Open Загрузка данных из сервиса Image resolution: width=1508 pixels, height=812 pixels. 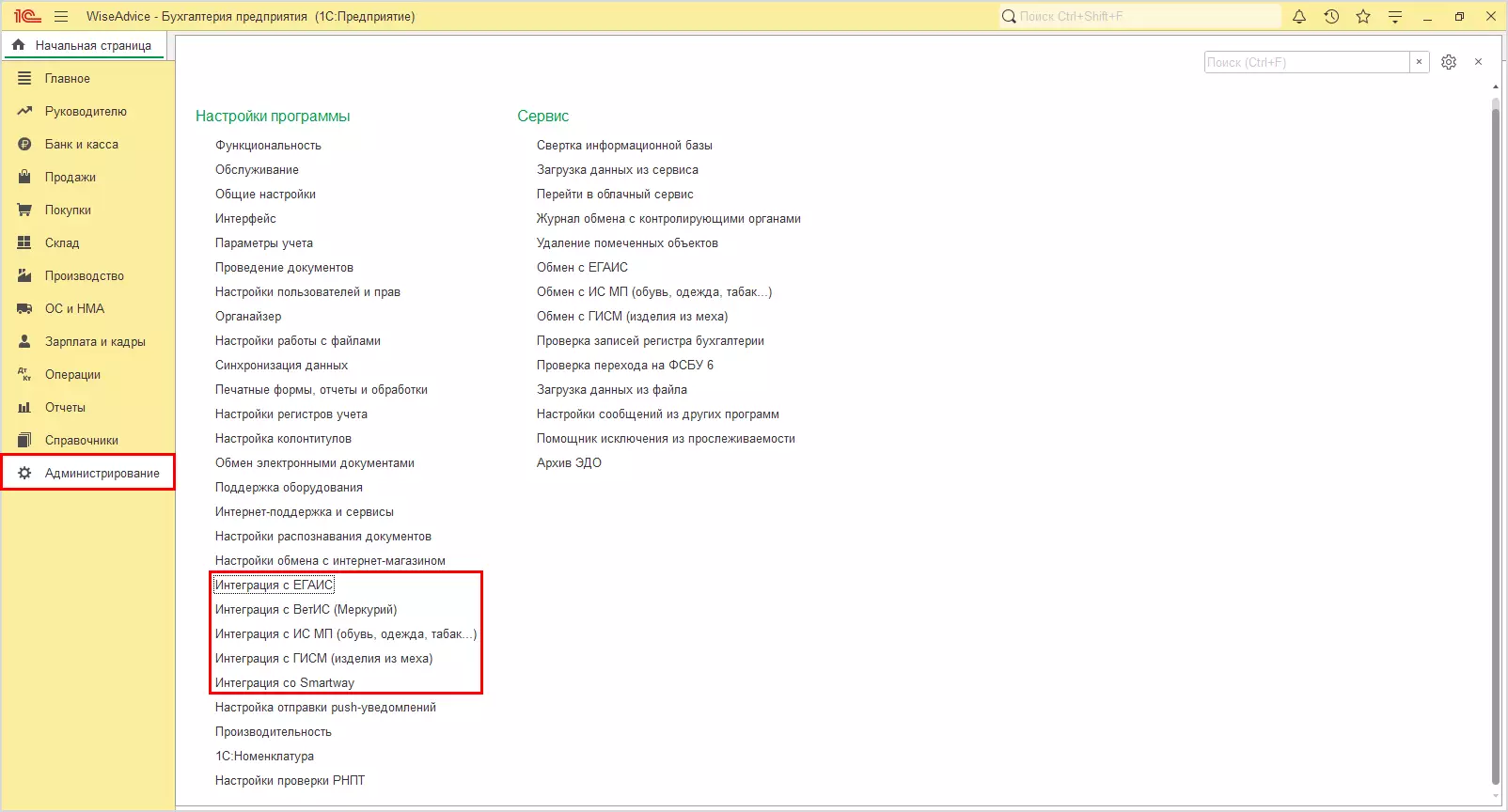(x=618, y=170)
